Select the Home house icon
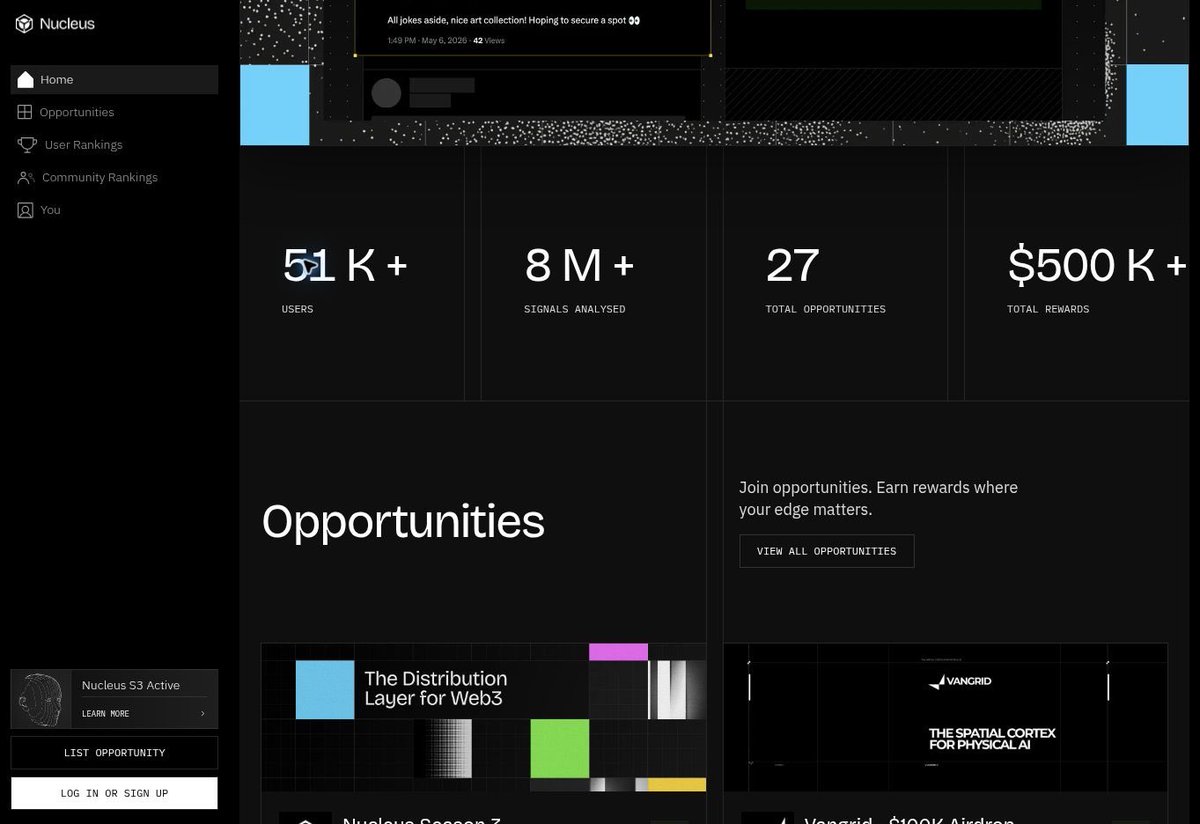The width and height of the screenshot is (1200, 824). (26, 80)
